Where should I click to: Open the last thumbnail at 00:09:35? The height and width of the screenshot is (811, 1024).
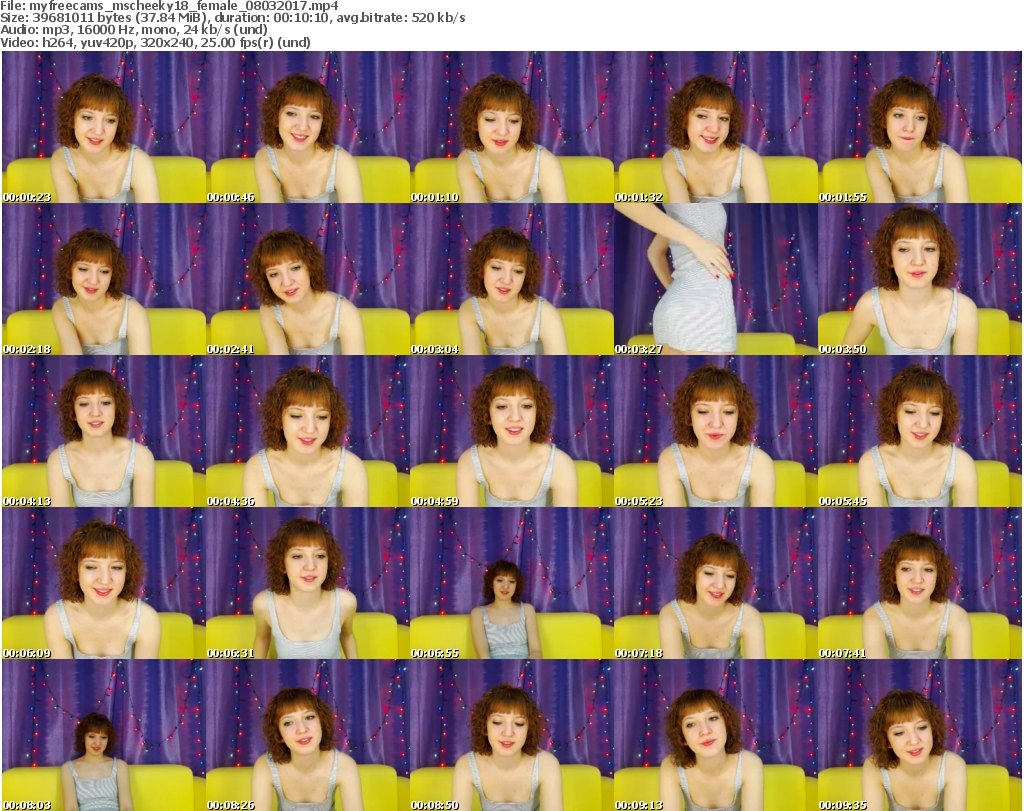coord(920,735)
